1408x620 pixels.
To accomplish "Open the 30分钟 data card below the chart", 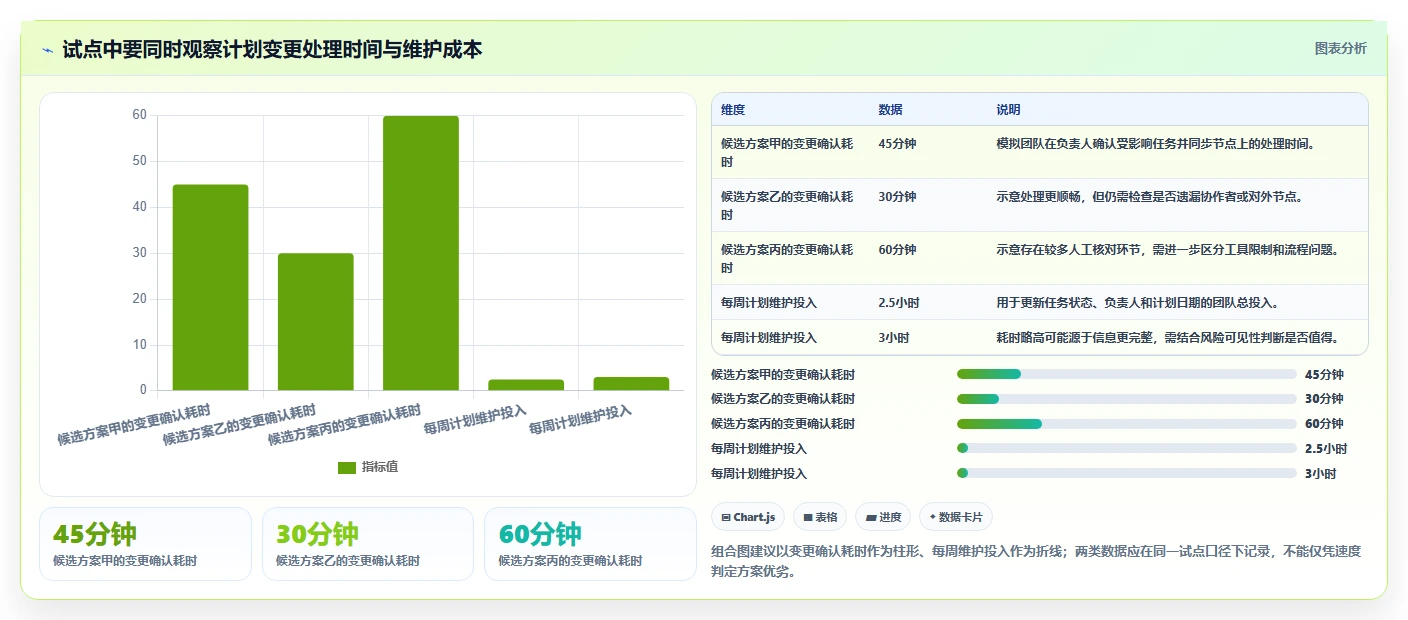I will pos(368,544).
